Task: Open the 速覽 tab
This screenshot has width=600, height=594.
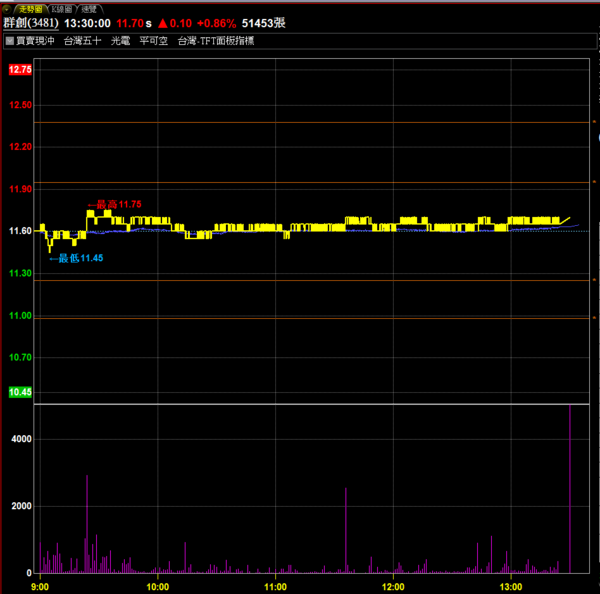Action: coord(90,7)
